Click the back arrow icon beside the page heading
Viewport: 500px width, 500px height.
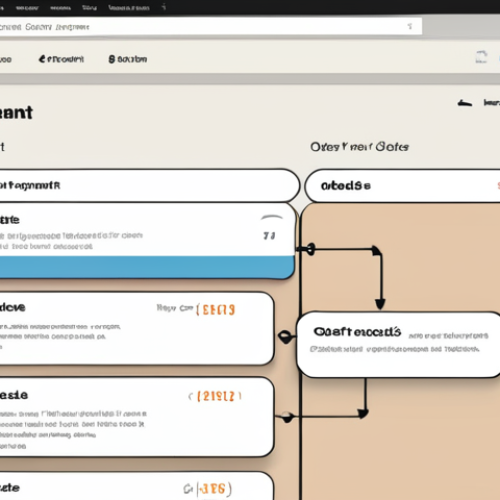coord(465,103)
